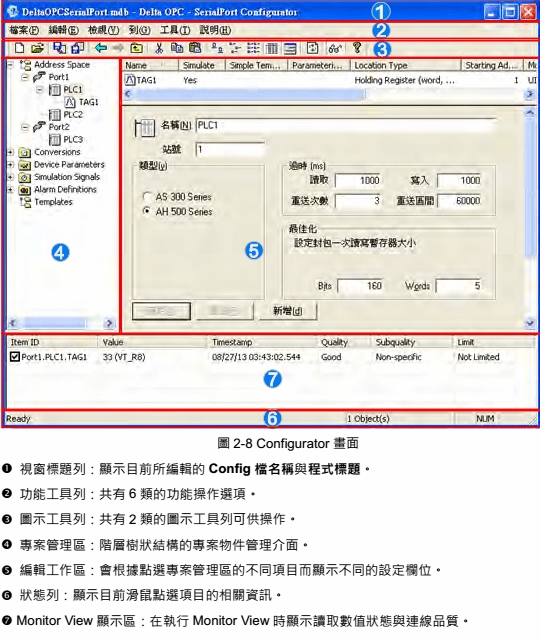Click the Paste clipboard icon
The image size is (540, 639).
pyautogui.click(x=195, y=48)
